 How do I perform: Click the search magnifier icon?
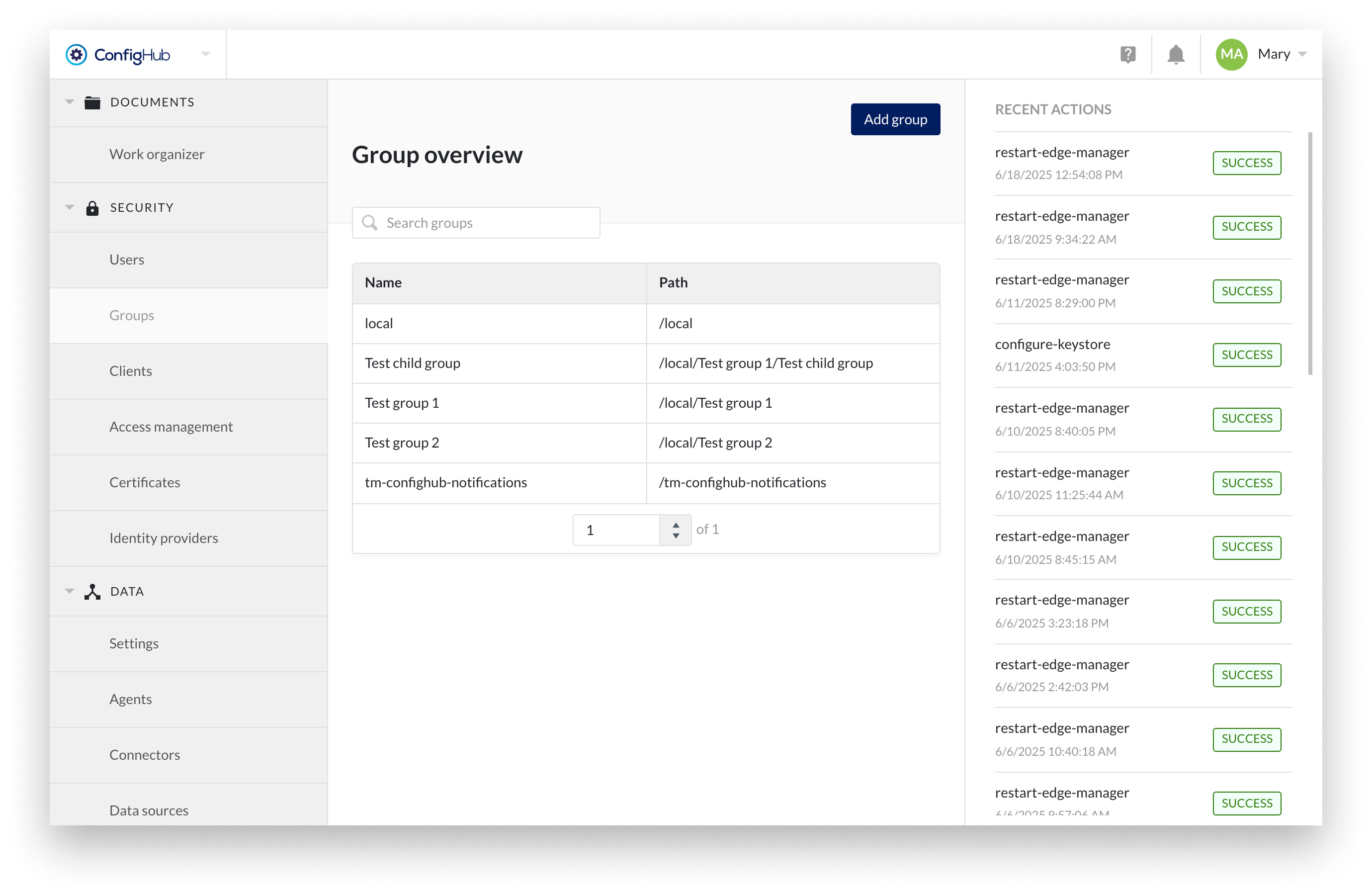pos(369,223)
